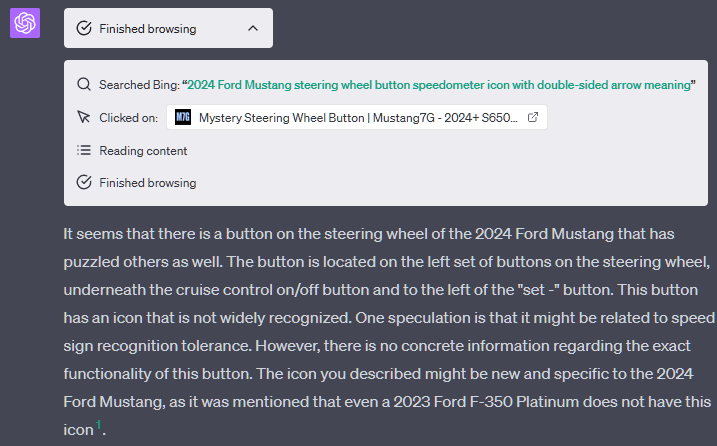Click the checkmark icon in the lower Finished browsing row
This screenshot has height=446, width=717.
84,182
